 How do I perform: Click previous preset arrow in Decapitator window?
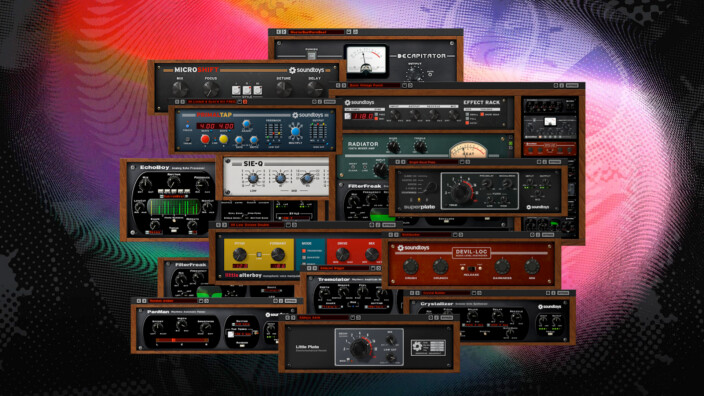(x=278, y=32)
